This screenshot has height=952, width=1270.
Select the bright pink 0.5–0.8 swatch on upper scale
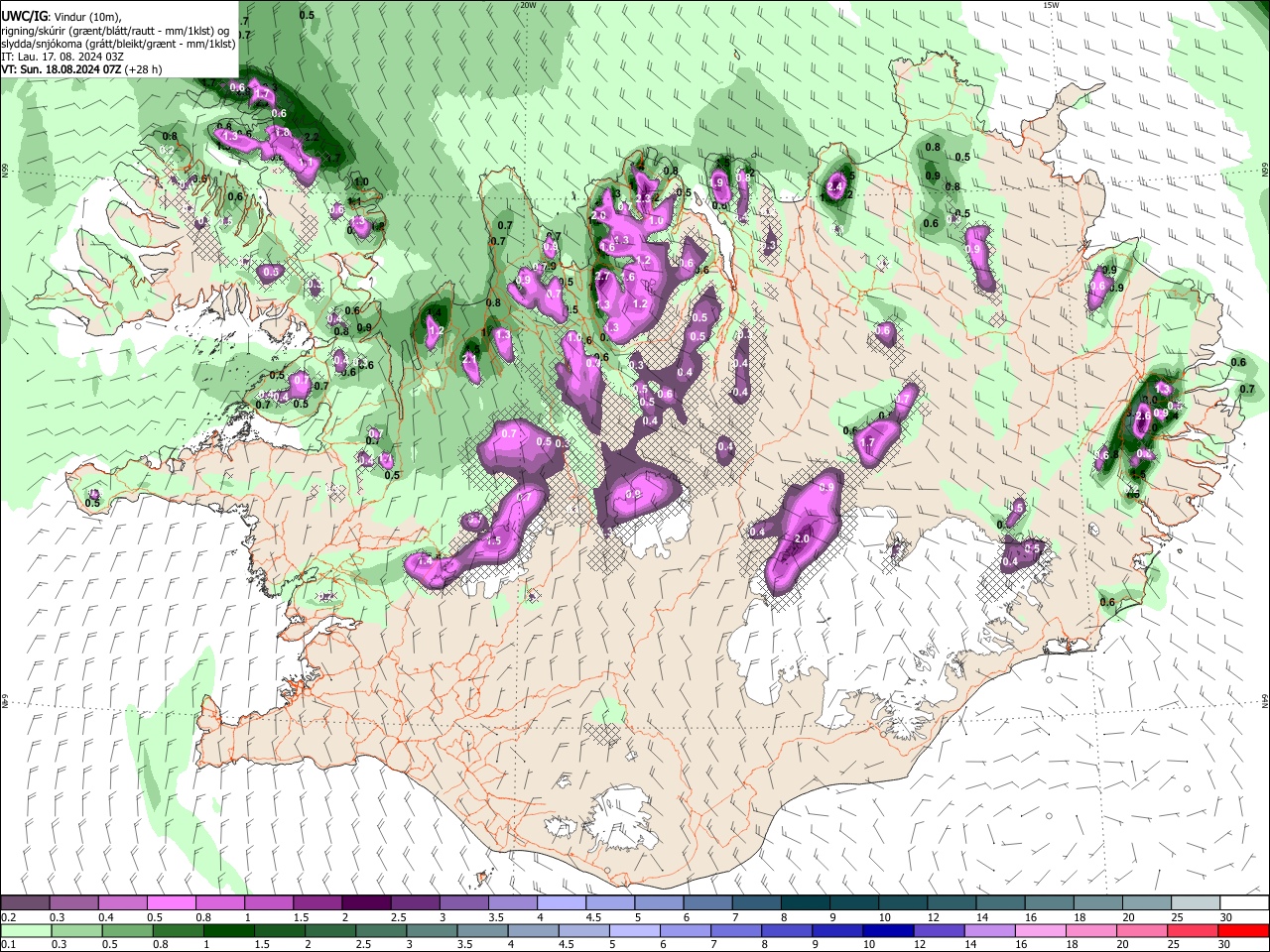pyautogui.click(x=171, y=903)
